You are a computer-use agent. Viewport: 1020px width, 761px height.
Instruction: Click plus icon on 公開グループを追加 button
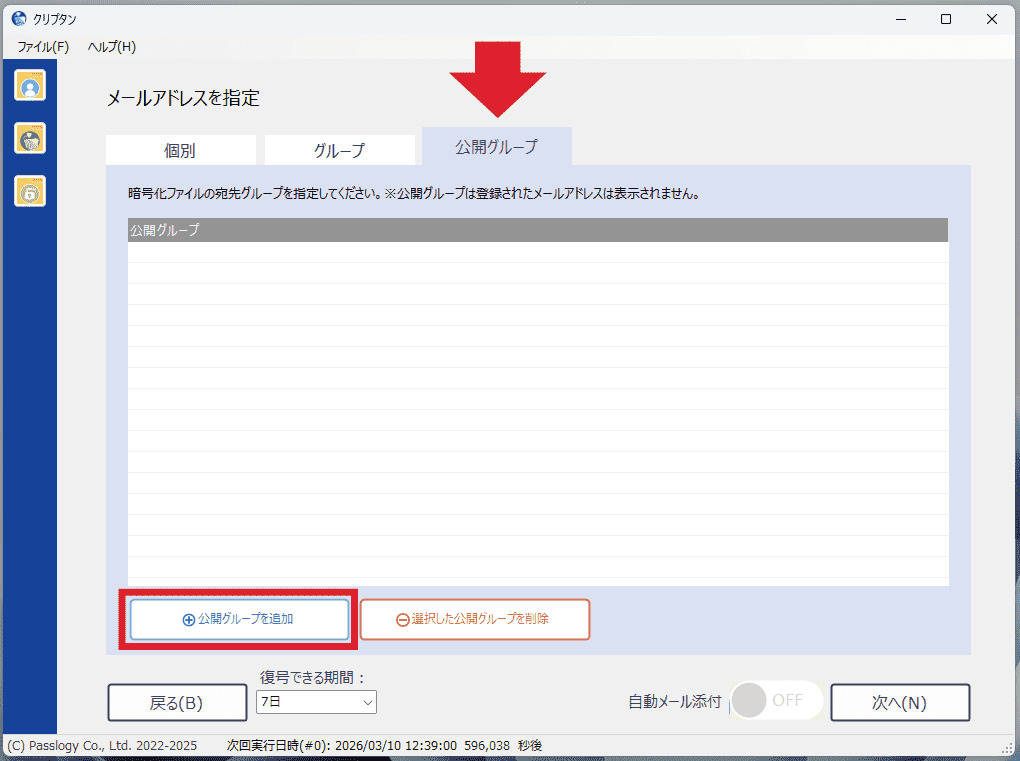pos(189,620)
